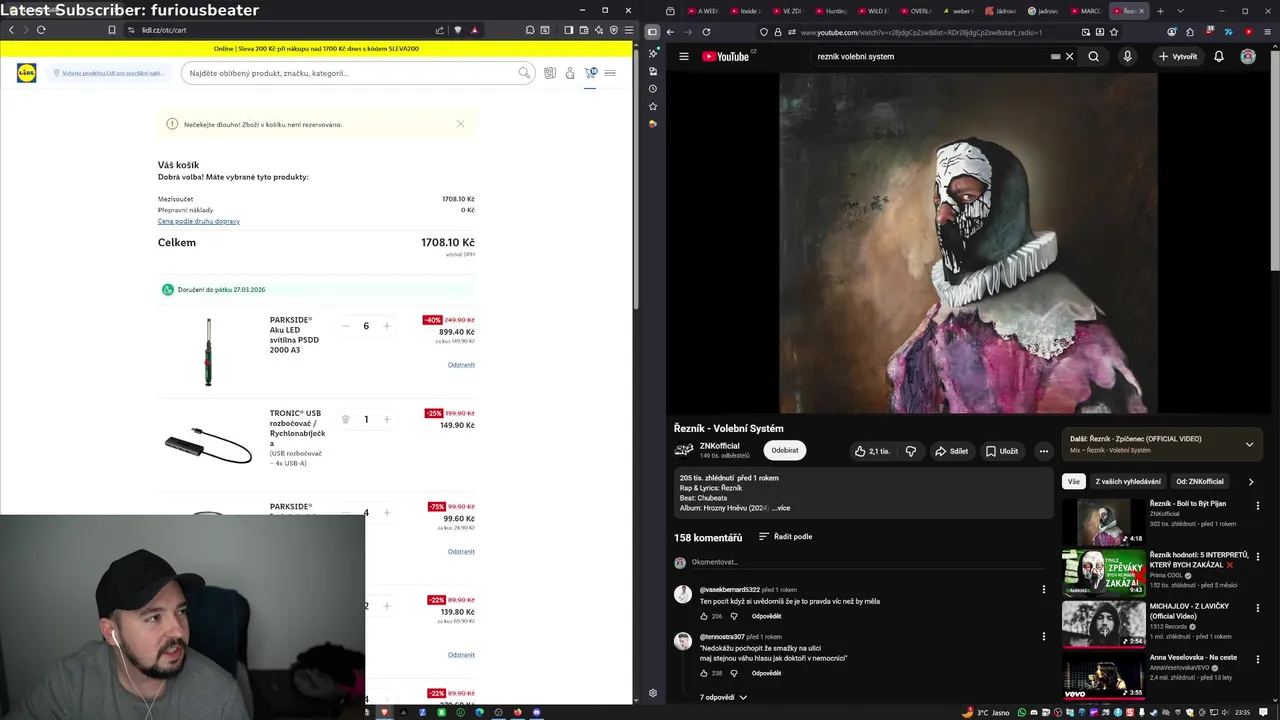
Task: Open 'Cena podle druhu dopravy' link
Action: (198, 221)
